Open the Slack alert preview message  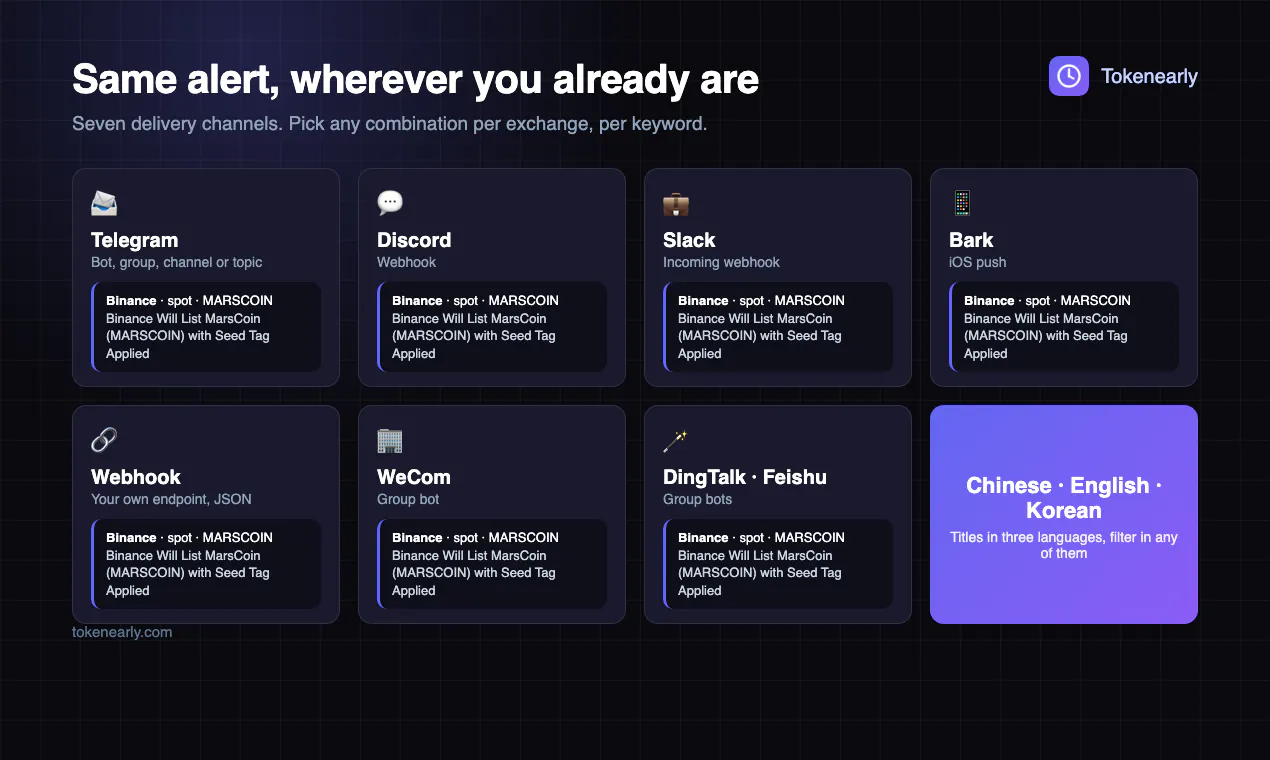pyautogui.click(x=778, y=327)
